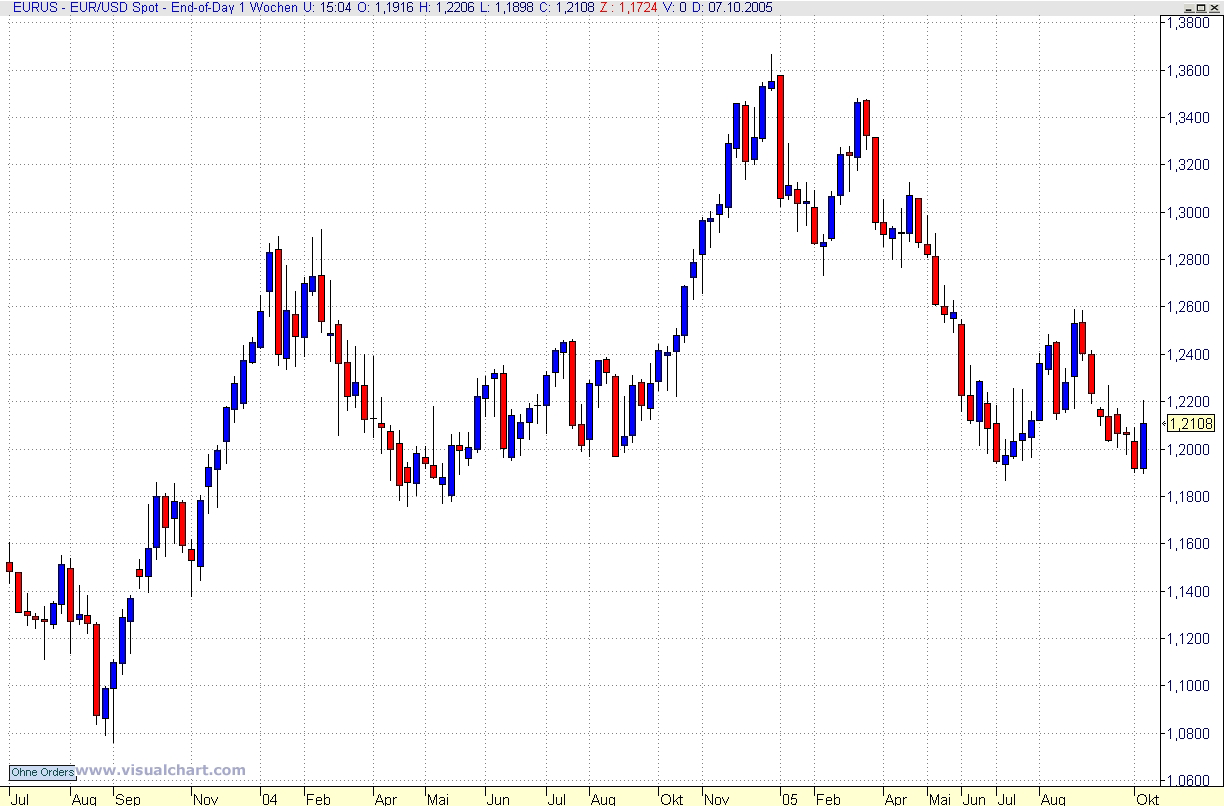Click the 1,3400 price axis label
Screen dimensions: 1224x806
tap(1189, 118)
